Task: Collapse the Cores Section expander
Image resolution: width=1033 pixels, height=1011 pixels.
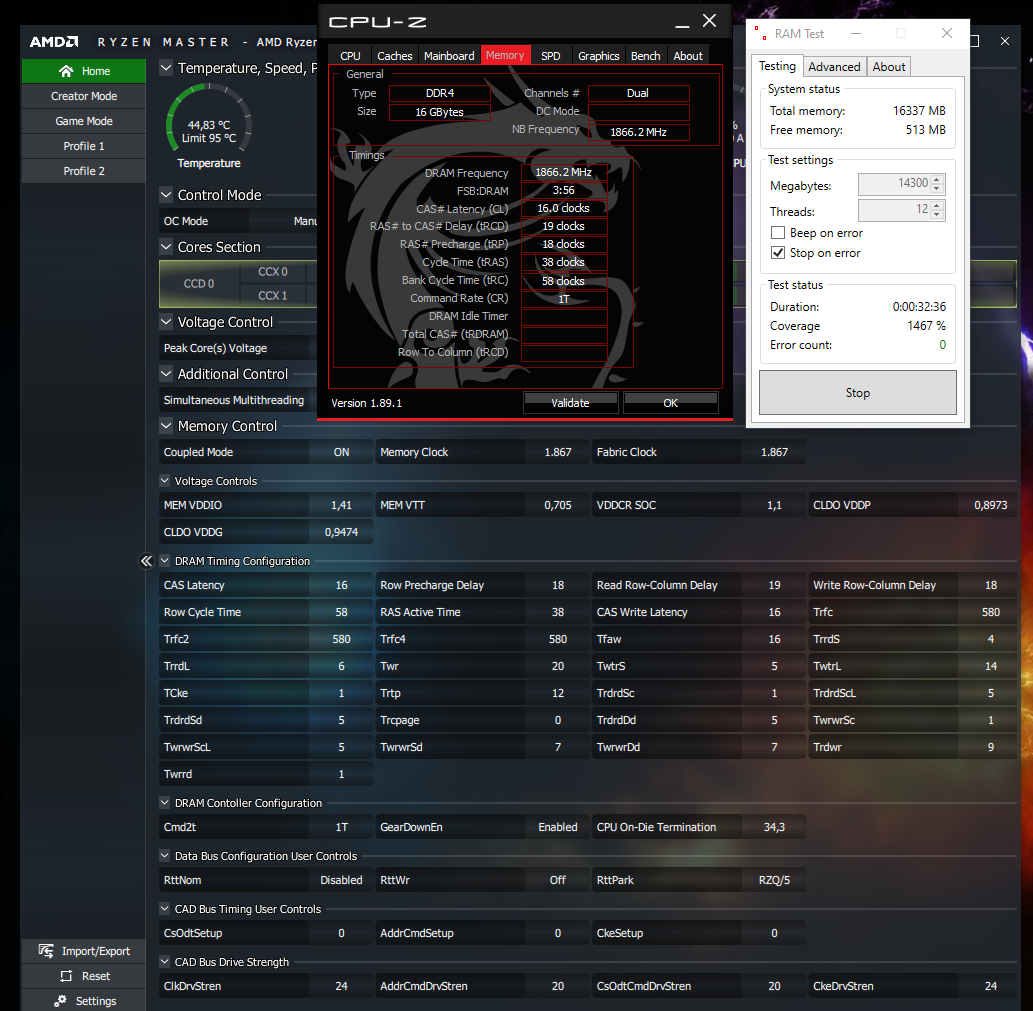Action: click(166, 246)
